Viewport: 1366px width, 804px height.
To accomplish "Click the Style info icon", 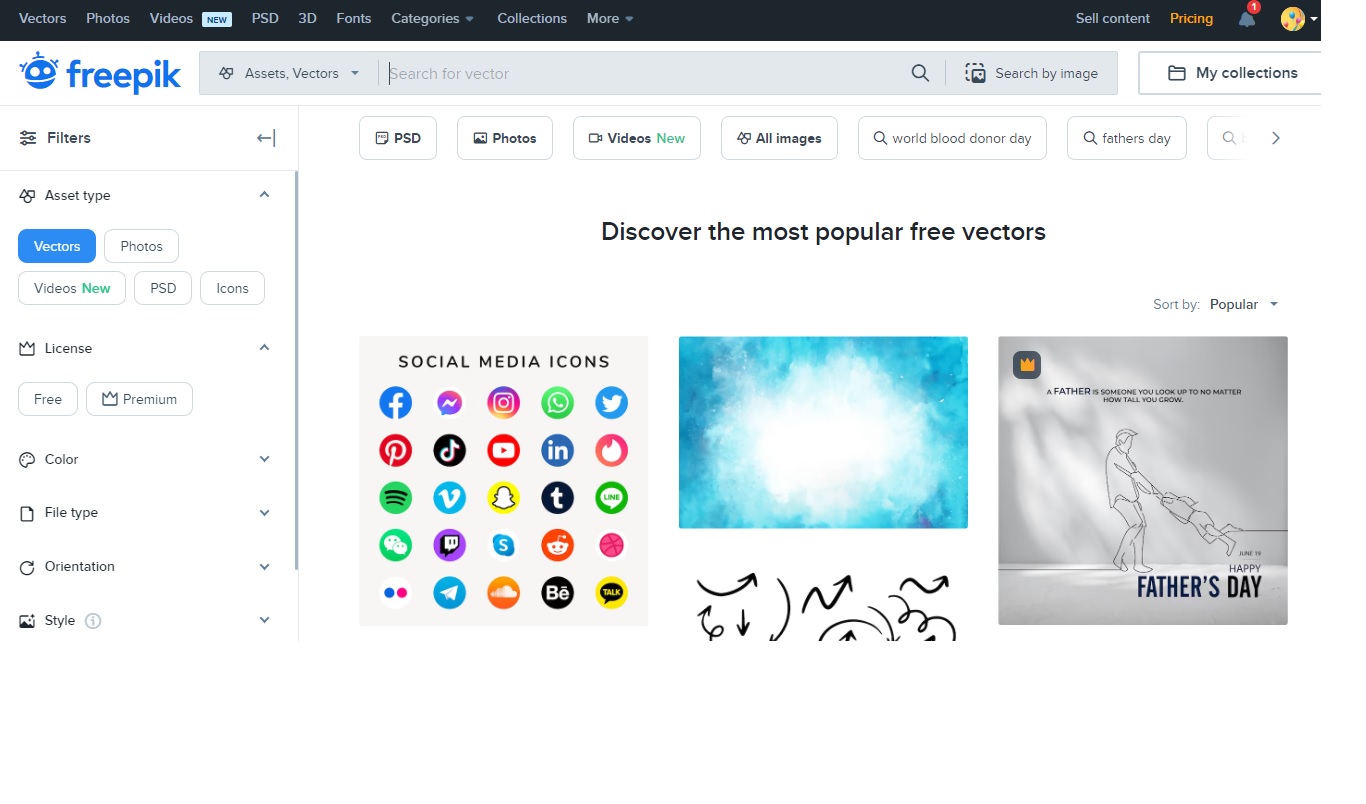I will 93,621.
